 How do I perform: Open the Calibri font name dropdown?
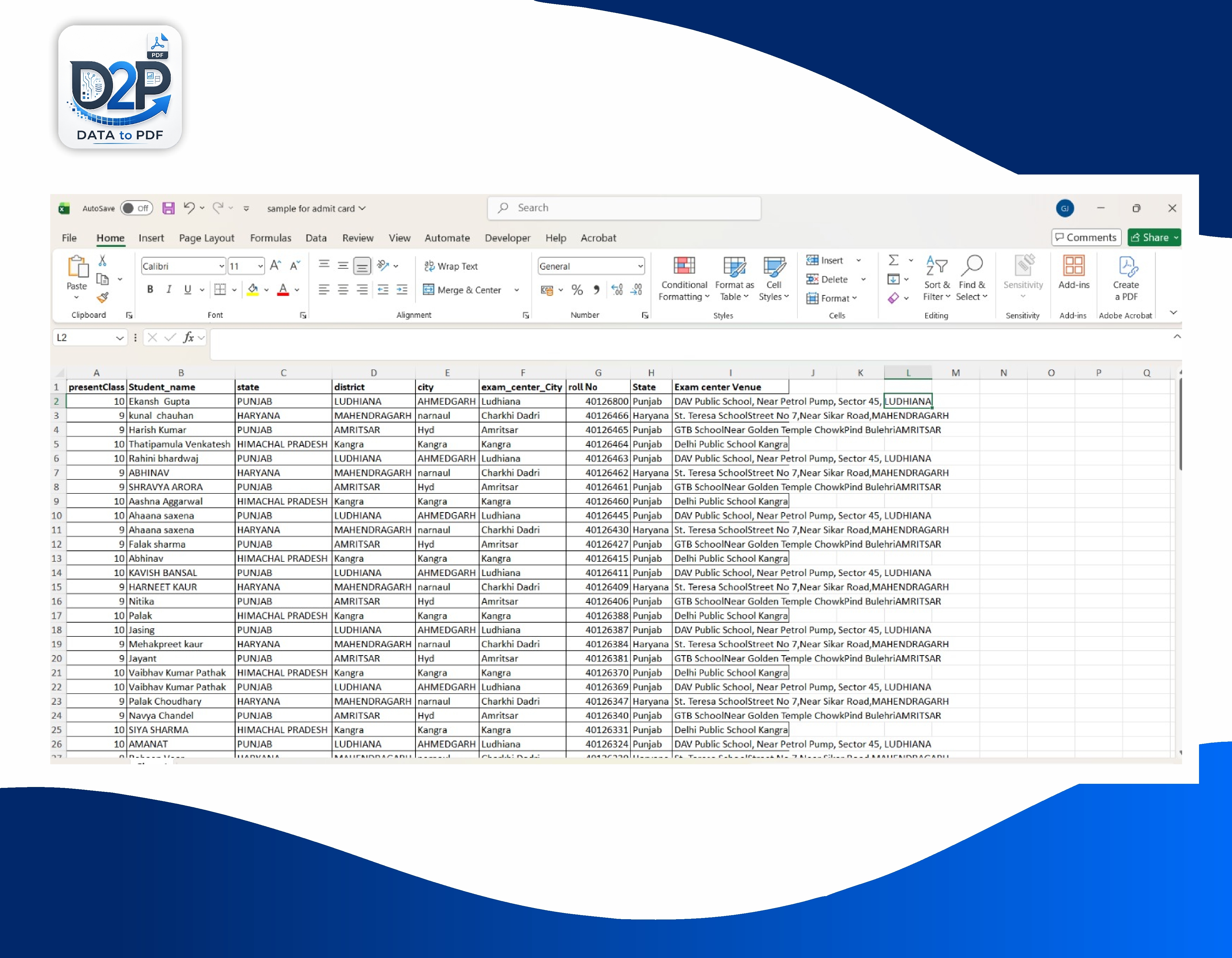point(222,266)
